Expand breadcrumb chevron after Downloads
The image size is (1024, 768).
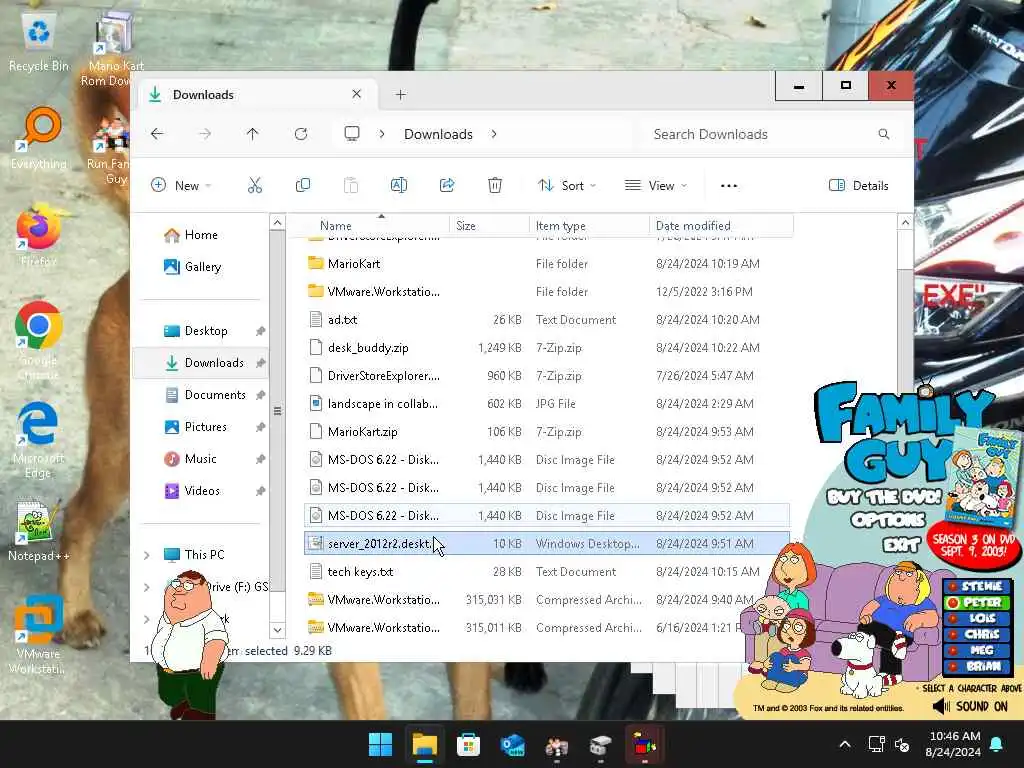click(494, 134)
